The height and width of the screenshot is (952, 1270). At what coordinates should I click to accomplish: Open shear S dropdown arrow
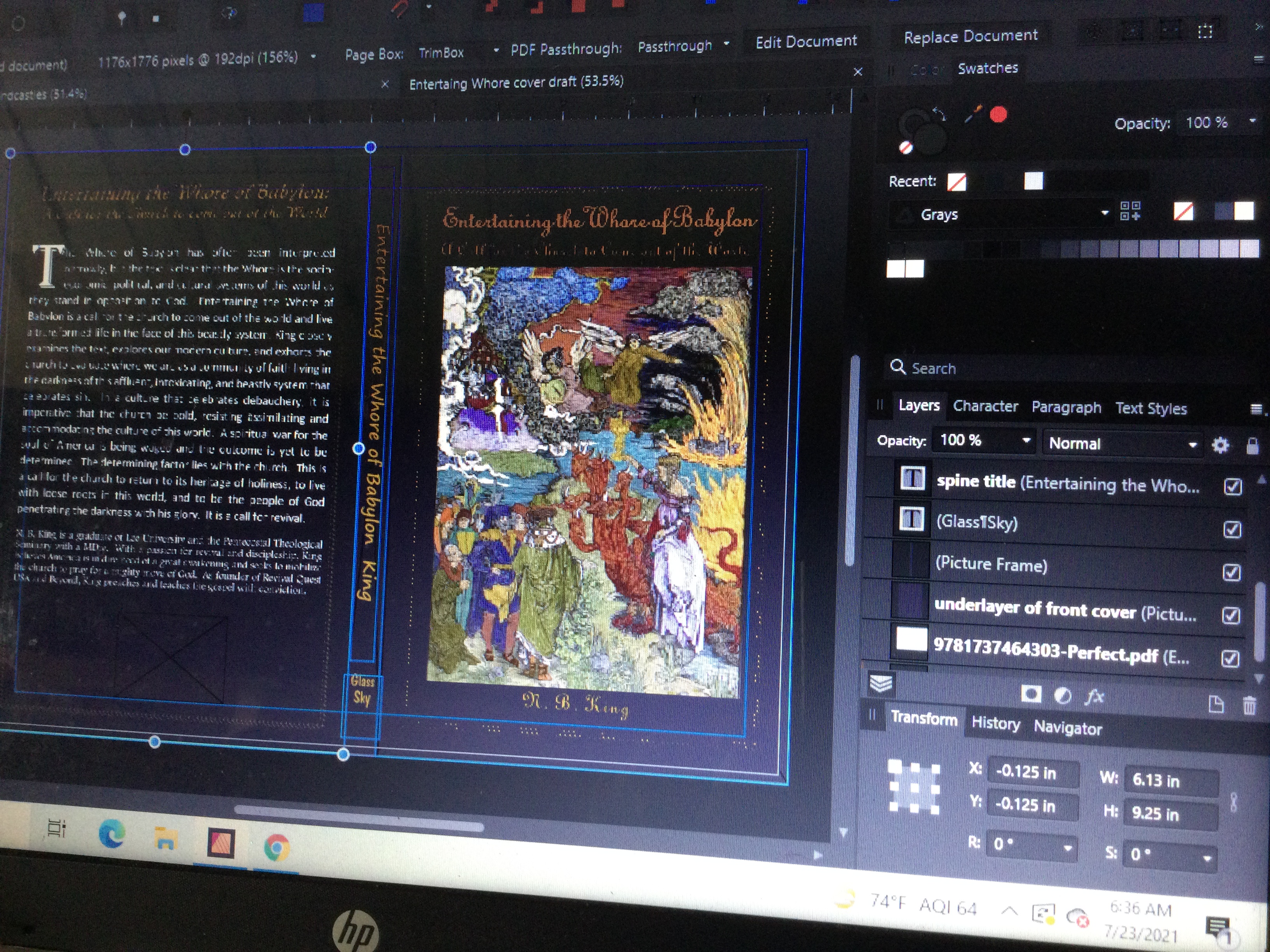[1207, 858]
